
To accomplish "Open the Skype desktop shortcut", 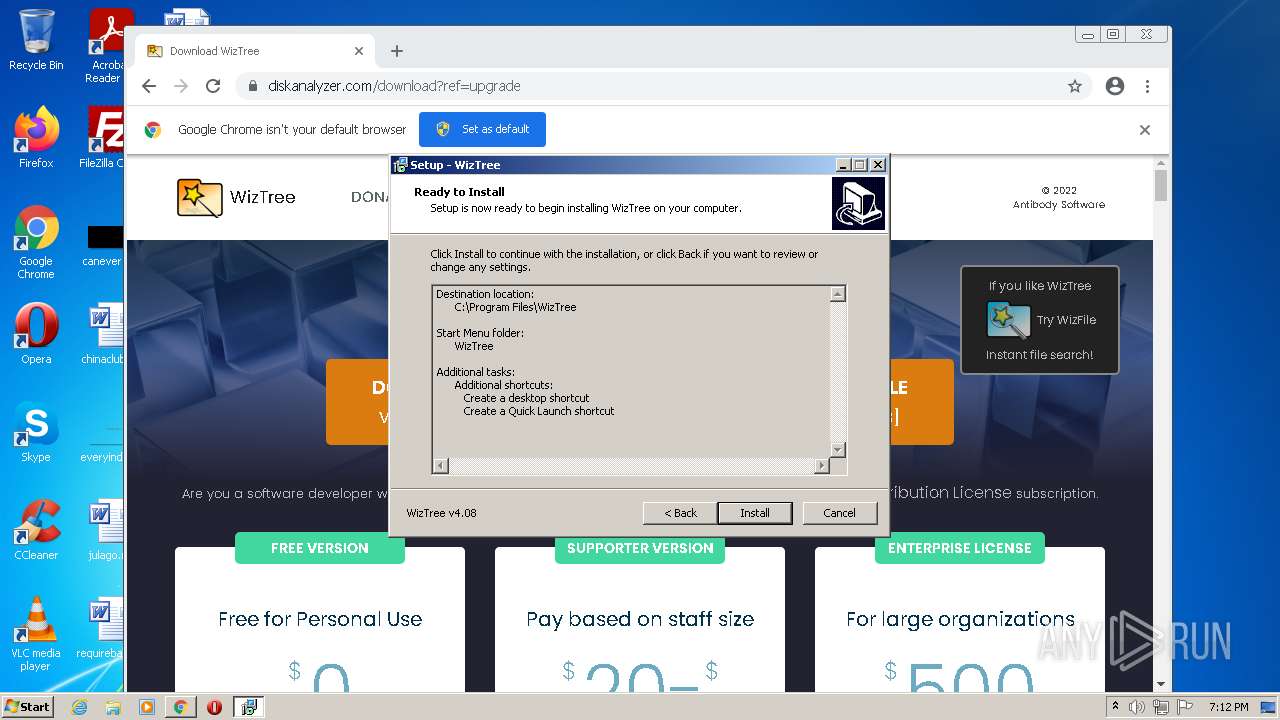I will (x=36, y=432).
